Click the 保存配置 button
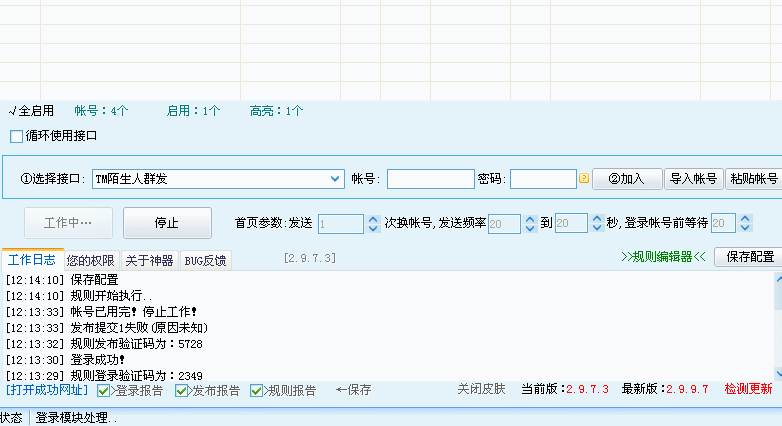Image resolution: width=782 pixels, height=426 pixels. (749, 256)
